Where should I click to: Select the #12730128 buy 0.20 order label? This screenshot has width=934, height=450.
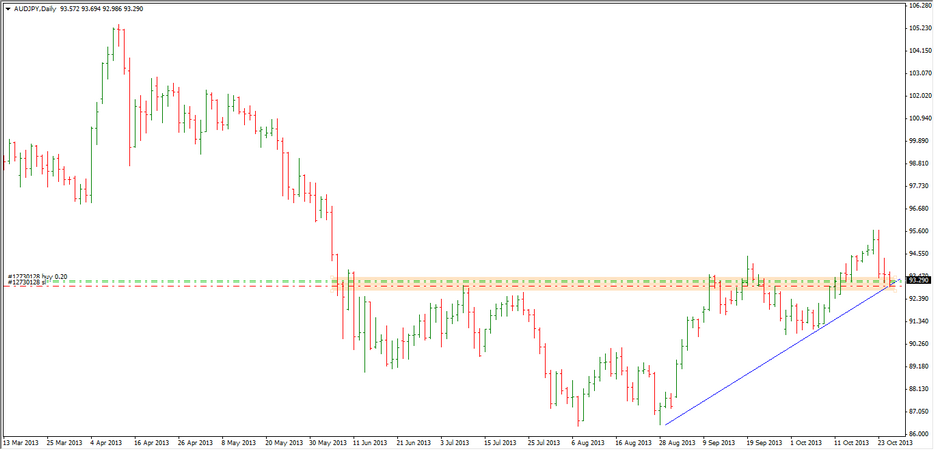pos(38,276)
